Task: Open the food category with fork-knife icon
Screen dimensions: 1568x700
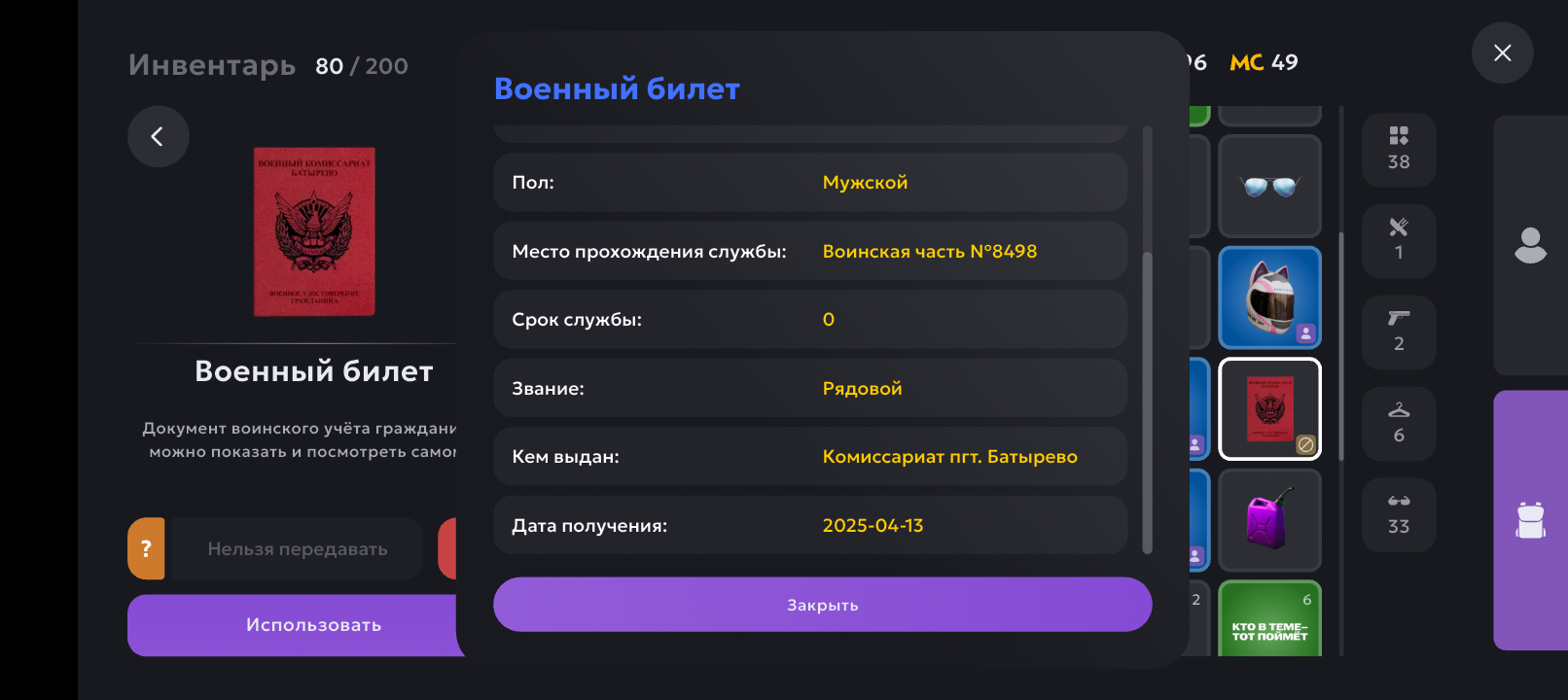Action: tap(1398, 239)
